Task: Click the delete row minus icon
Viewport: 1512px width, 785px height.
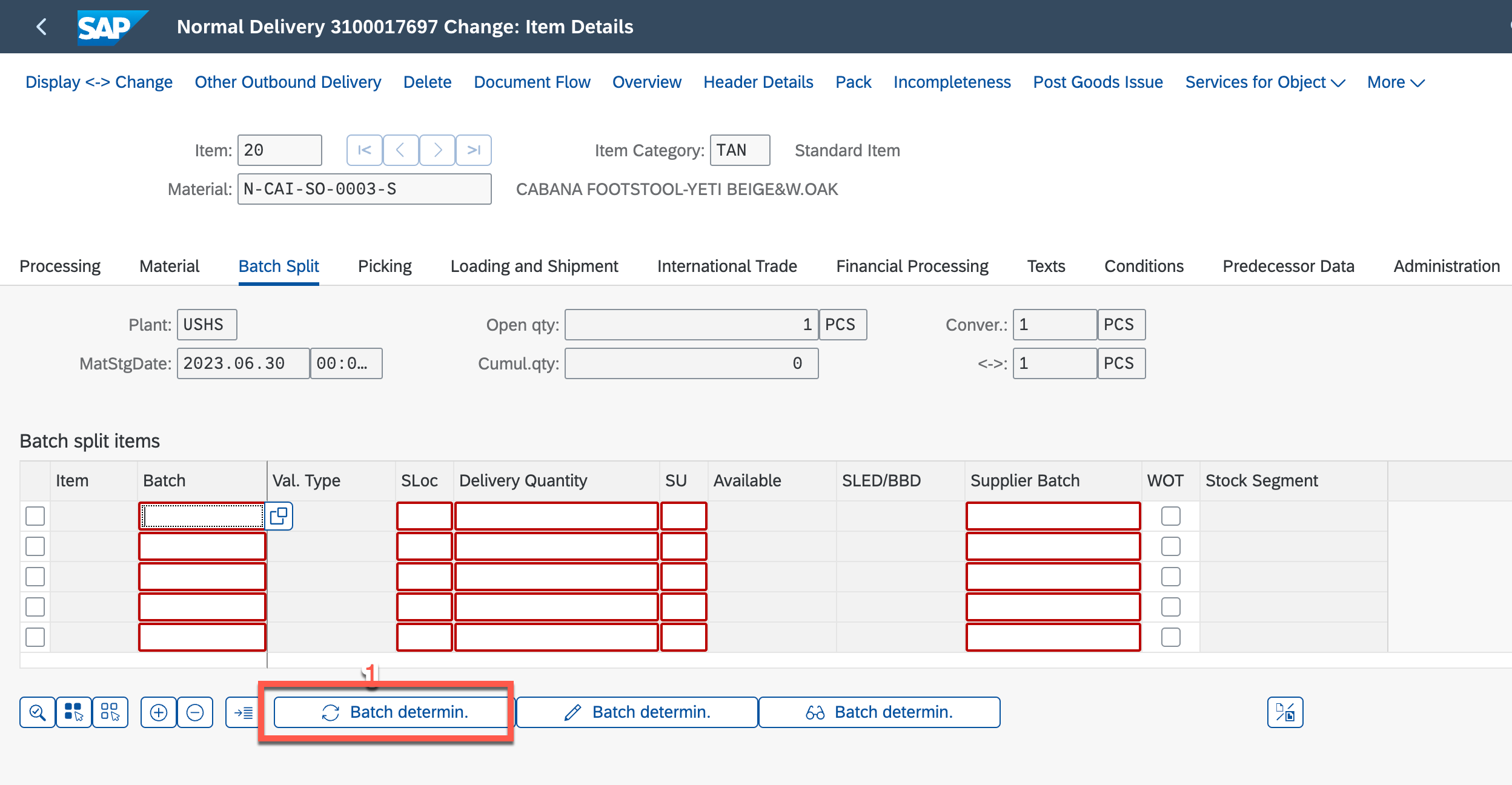Action: (x=195, y=712)
